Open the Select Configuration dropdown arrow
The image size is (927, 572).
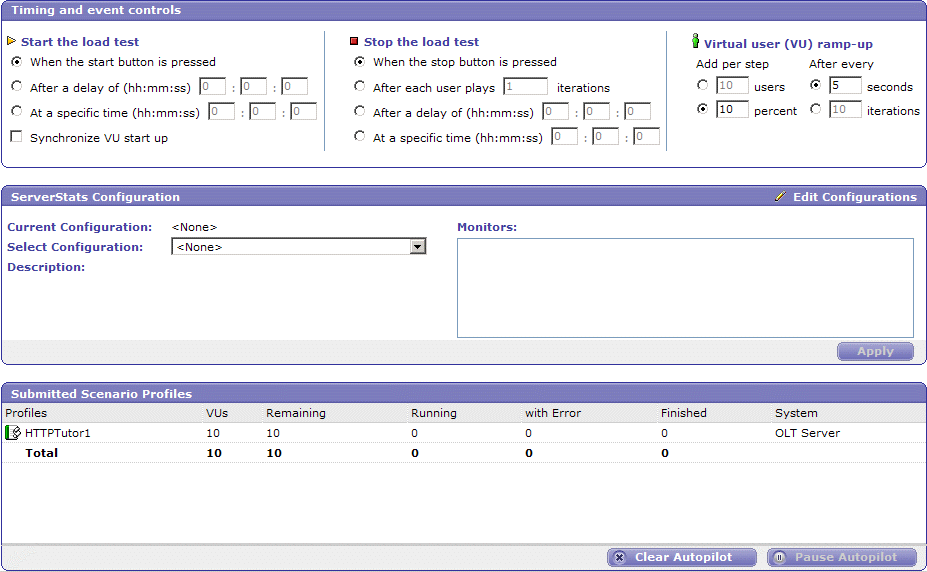(418, 246)
